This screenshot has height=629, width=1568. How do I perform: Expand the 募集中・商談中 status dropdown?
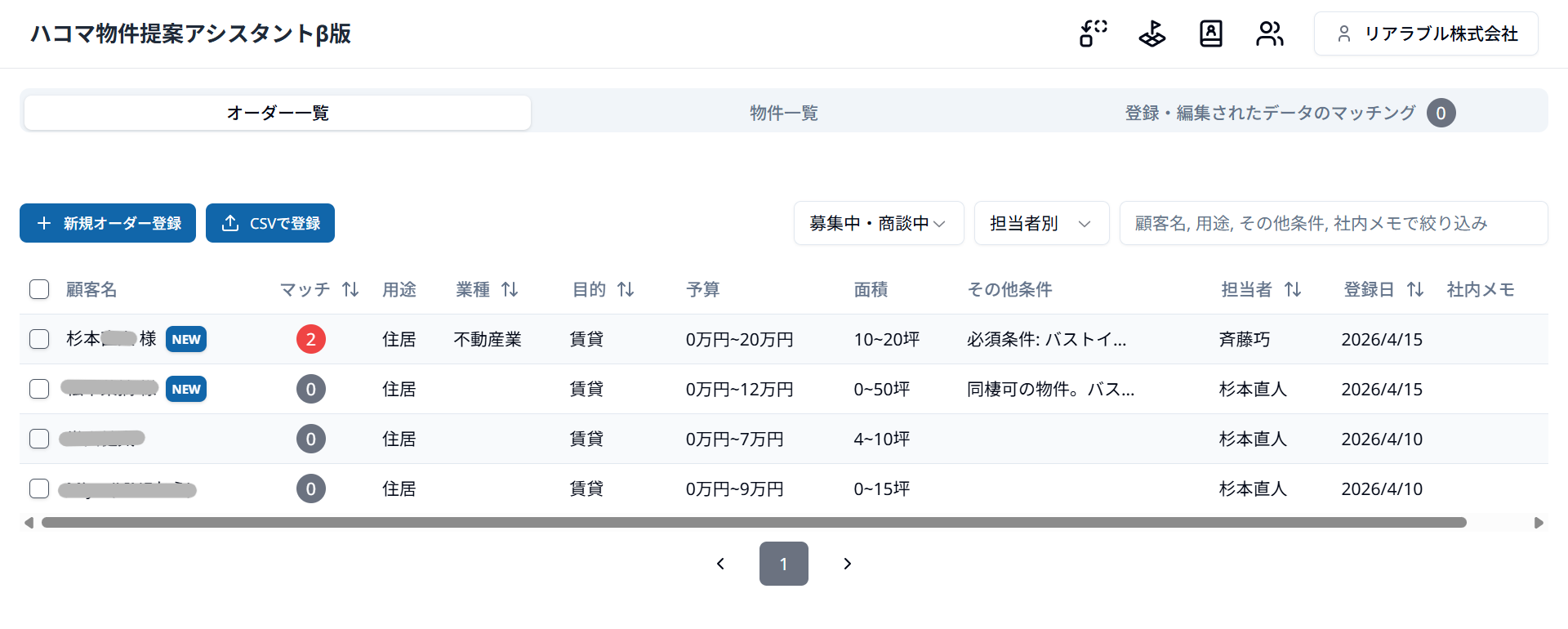pyautogui.click(x=879, y=223)
